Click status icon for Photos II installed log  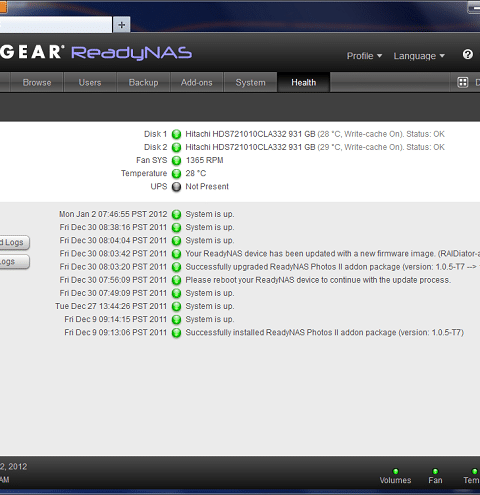[x=176, y=333]
